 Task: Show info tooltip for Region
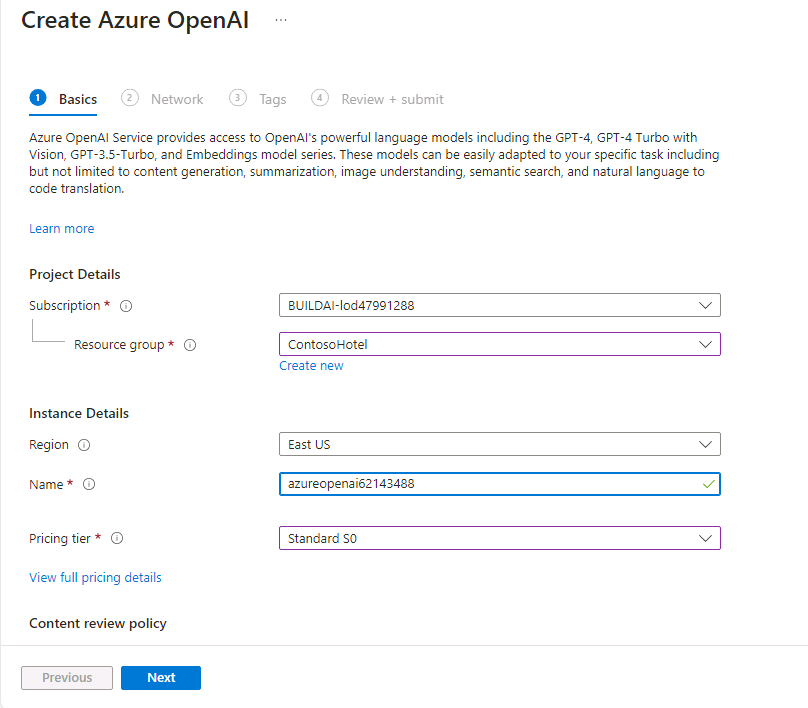[84, 445]
